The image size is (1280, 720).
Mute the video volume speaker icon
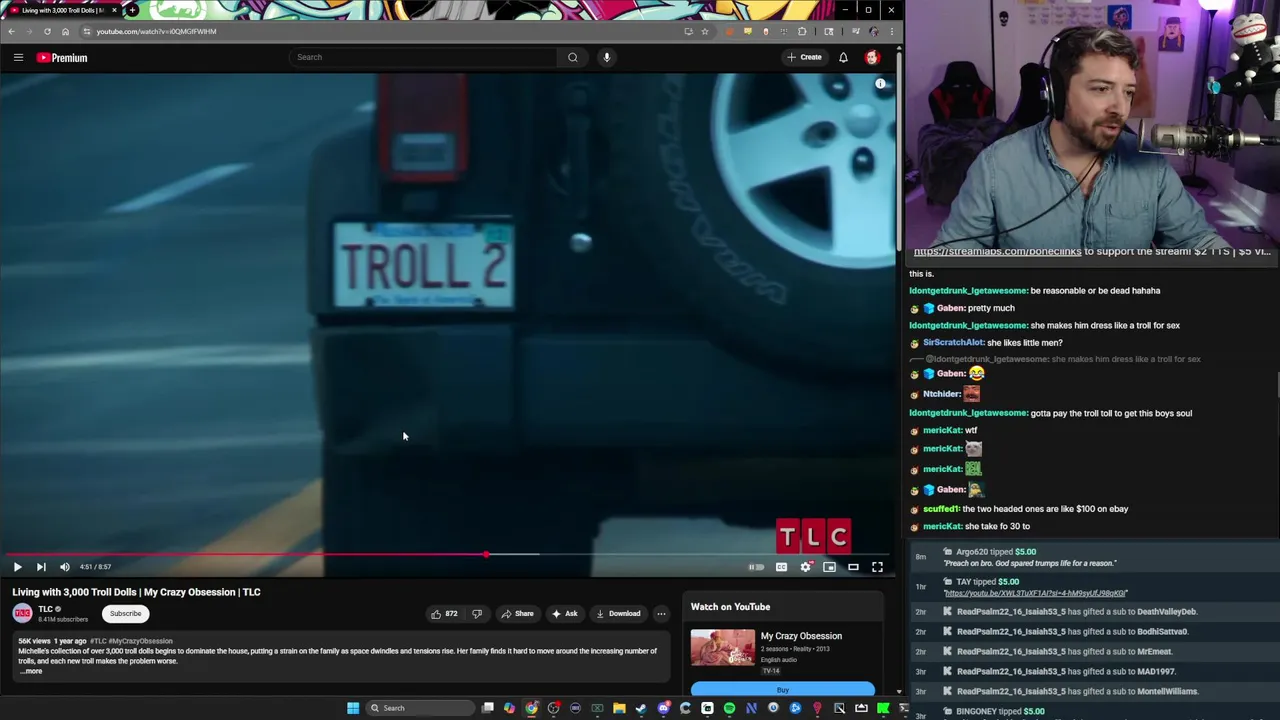pos(65,567)
